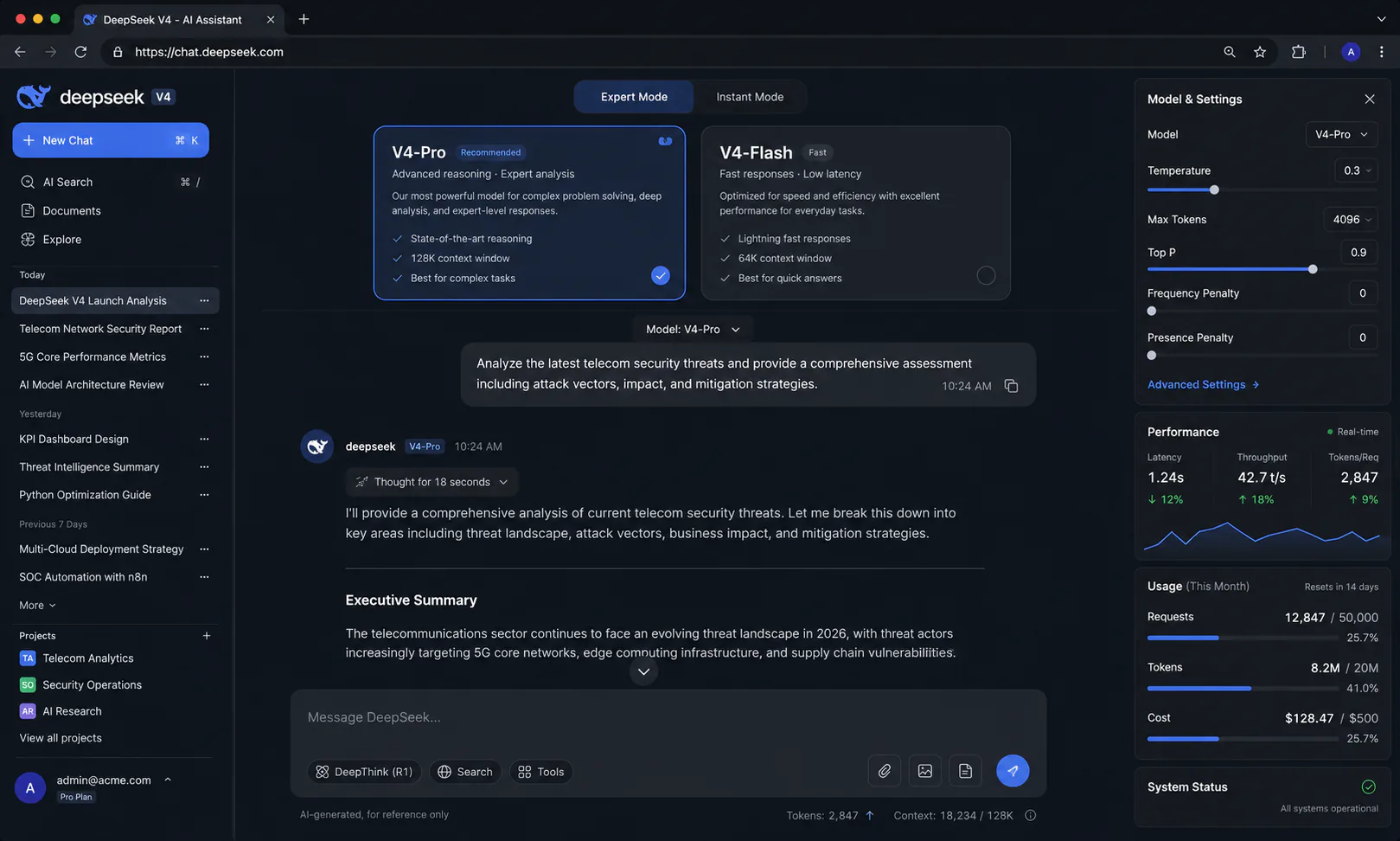Open options for KPI Dashboard Design chat
The height and width of the screenshot is (841, 1400).
click(x=204, y=439)
